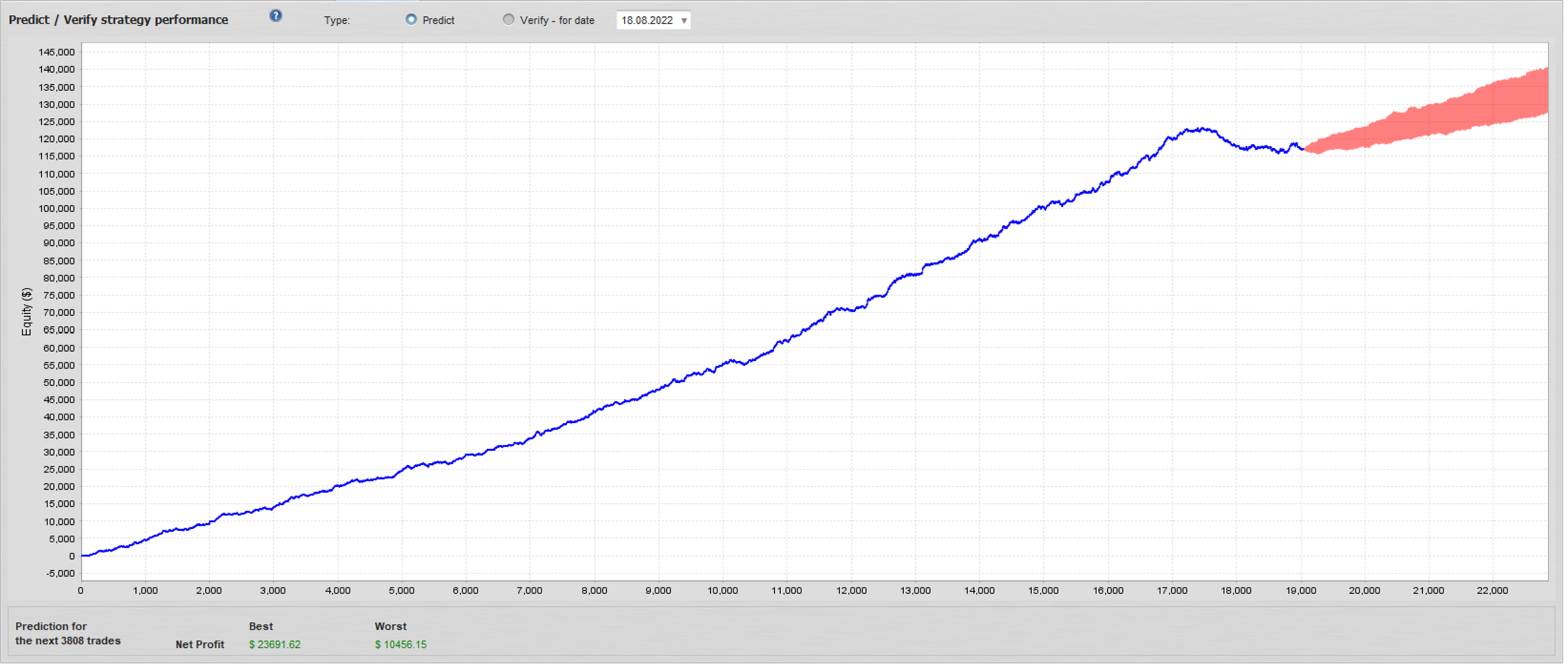Click the -5,000 y-axis label

click(x=60, y=575)
